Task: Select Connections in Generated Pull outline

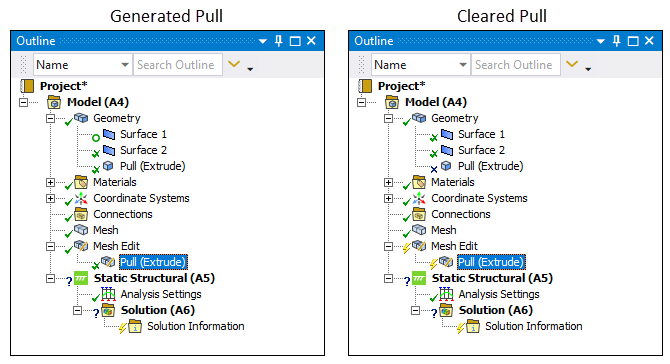Action: click(x=123, y=214)
